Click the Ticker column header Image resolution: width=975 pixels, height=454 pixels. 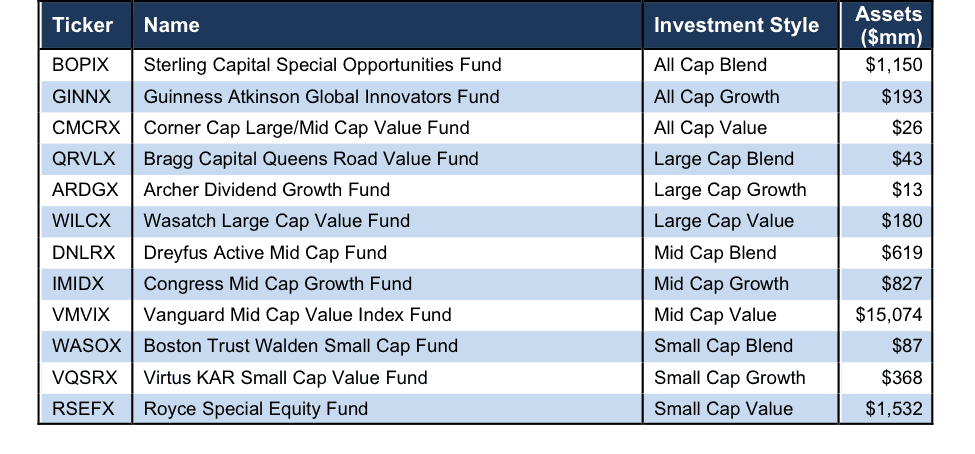coord(86,25)
